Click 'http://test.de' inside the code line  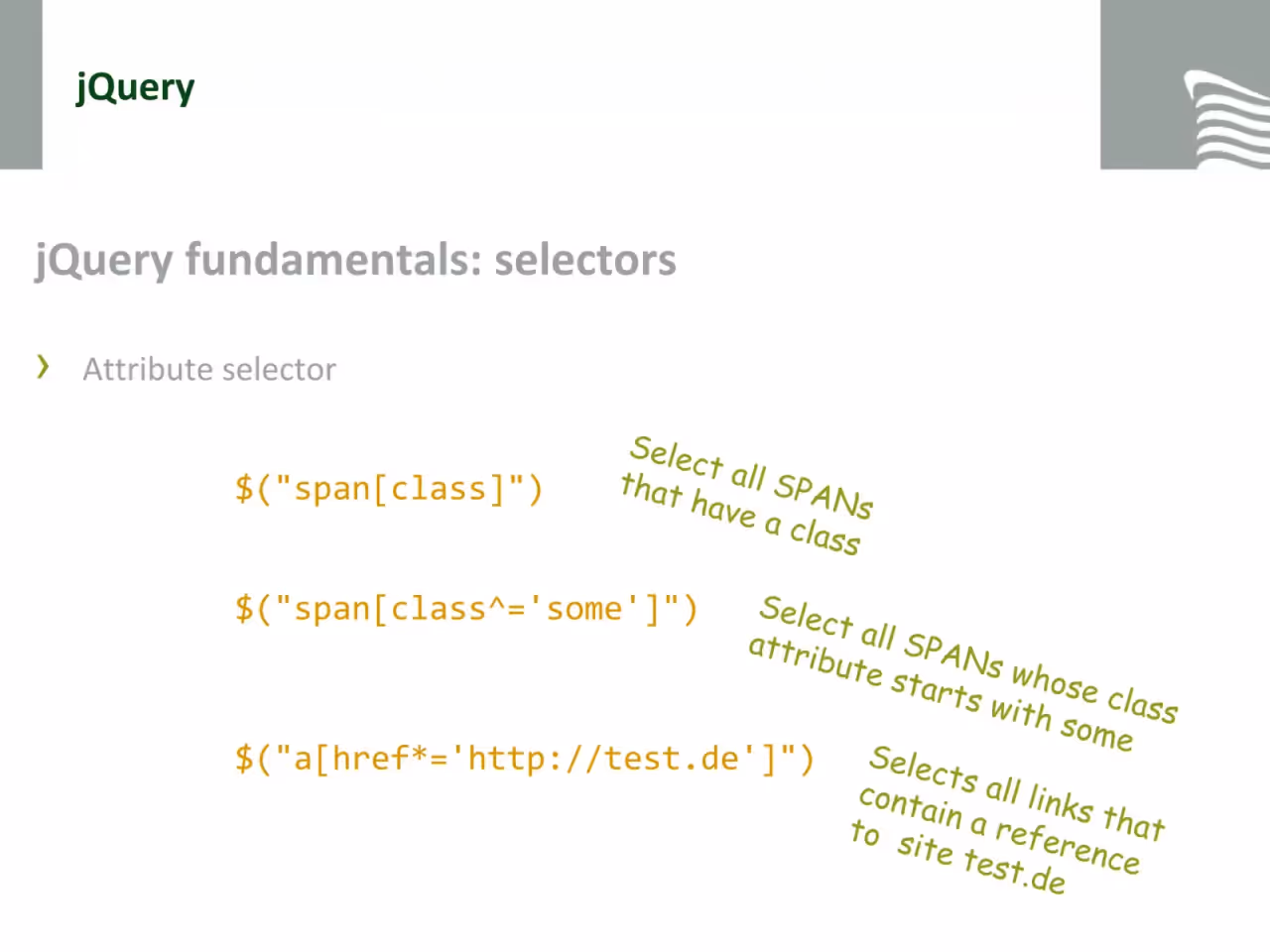[604, 759]
